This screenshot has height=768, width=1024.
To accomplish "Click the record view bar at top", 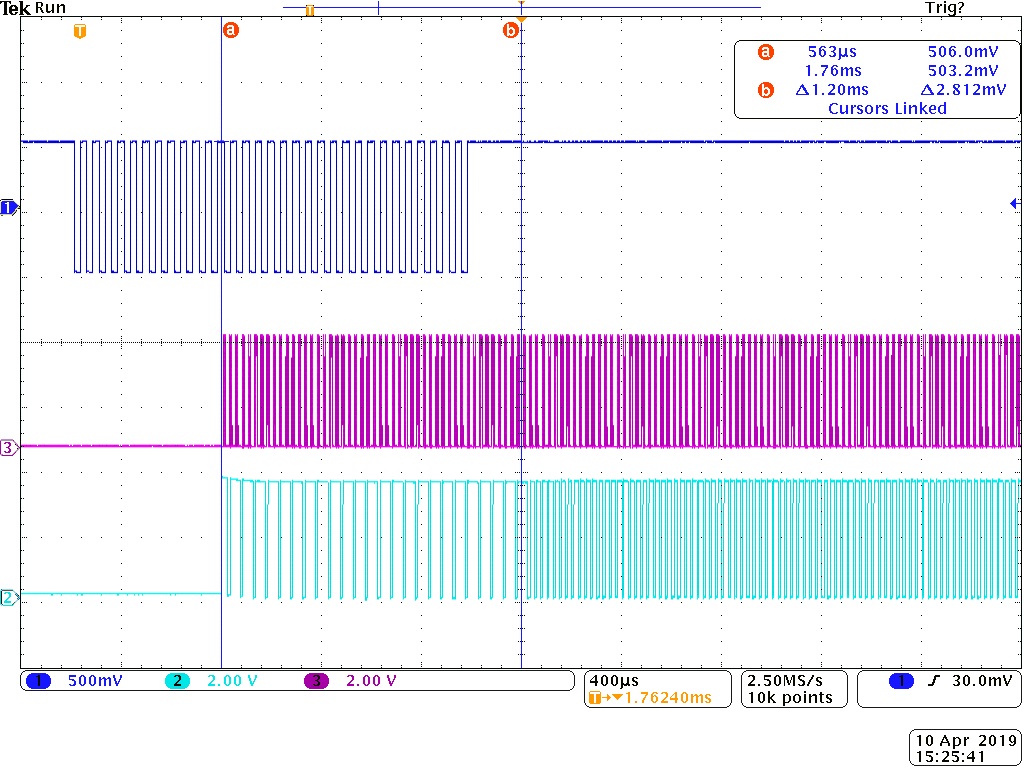I will tap(522, 8).
